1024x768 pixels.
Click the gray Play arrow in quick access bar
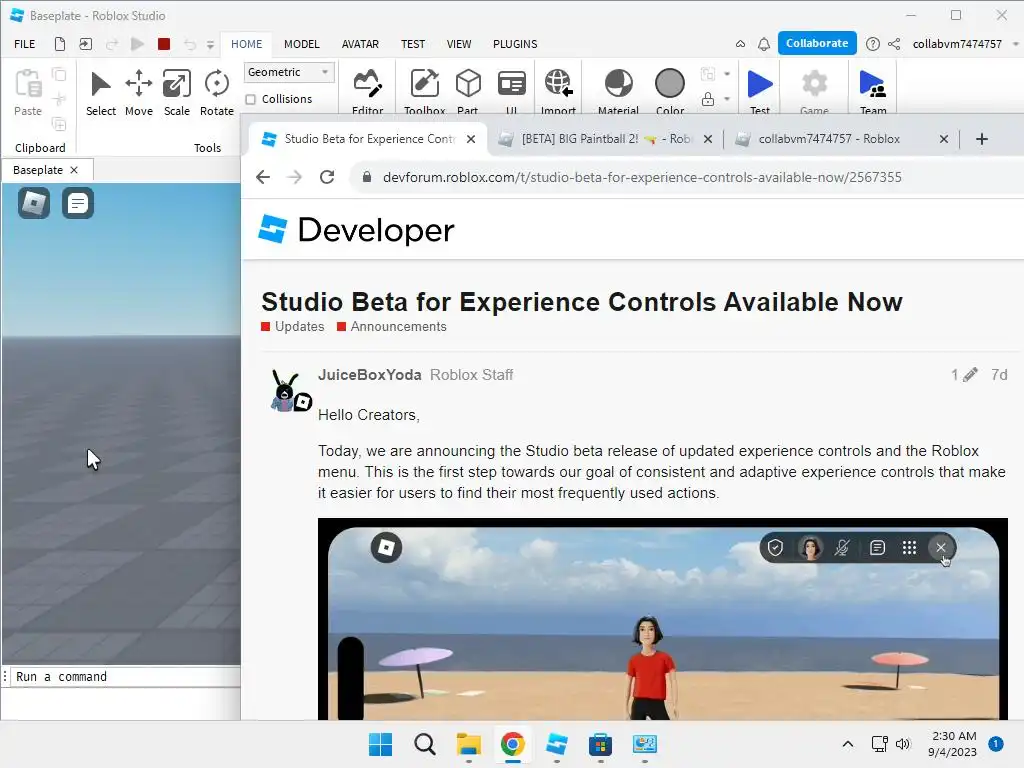point(137,44)
